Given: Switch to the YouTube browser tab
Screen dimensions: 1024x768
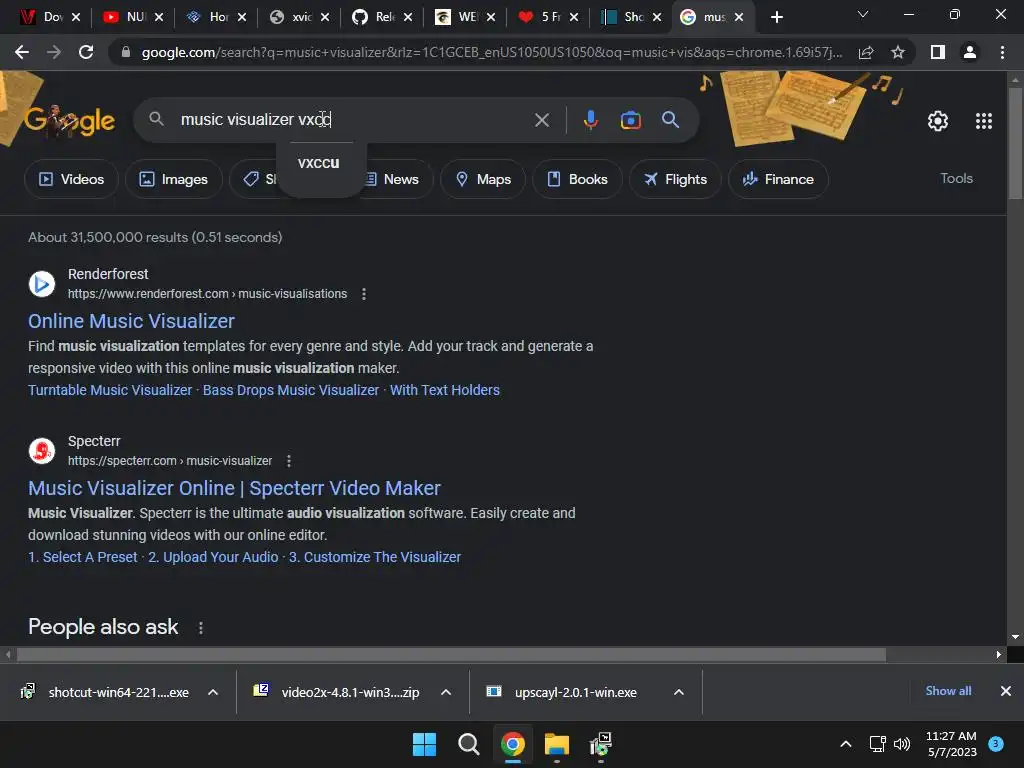Looking at the screenshot, I should click(133, 17).
